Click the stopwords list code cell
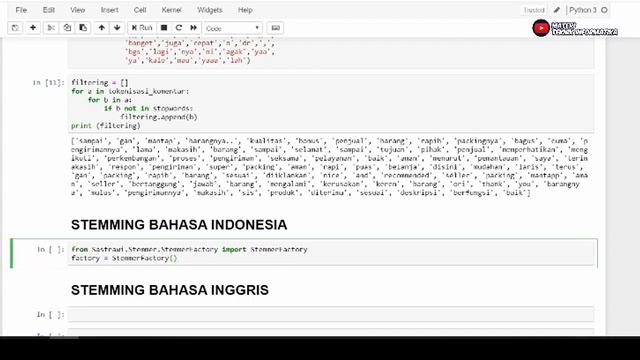Image resolution: width=640 pixels, height=360 pixels. pos(331,53)
